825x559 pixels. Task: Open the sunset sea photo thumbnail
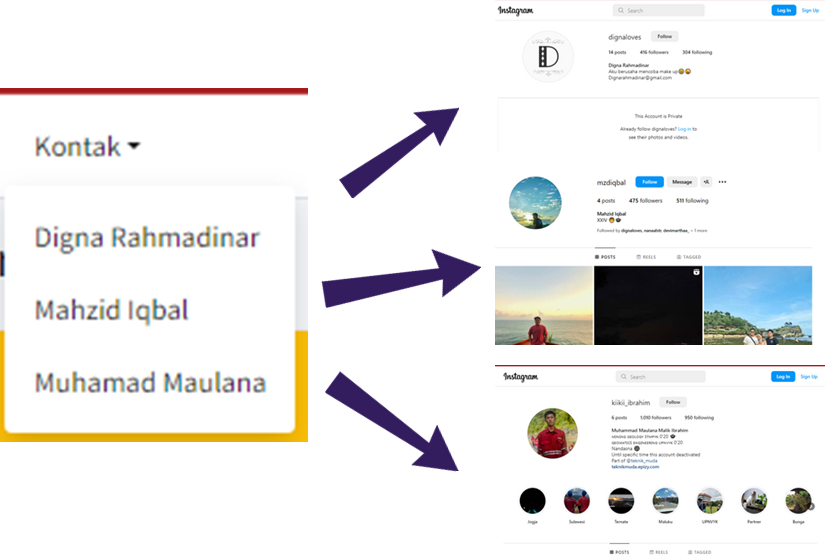point(544,305)
